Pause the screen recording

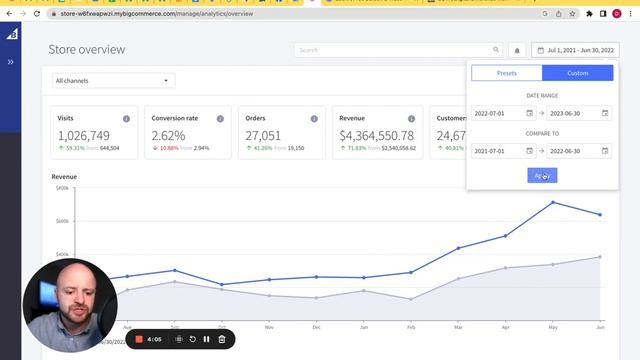tap(207, 339)
